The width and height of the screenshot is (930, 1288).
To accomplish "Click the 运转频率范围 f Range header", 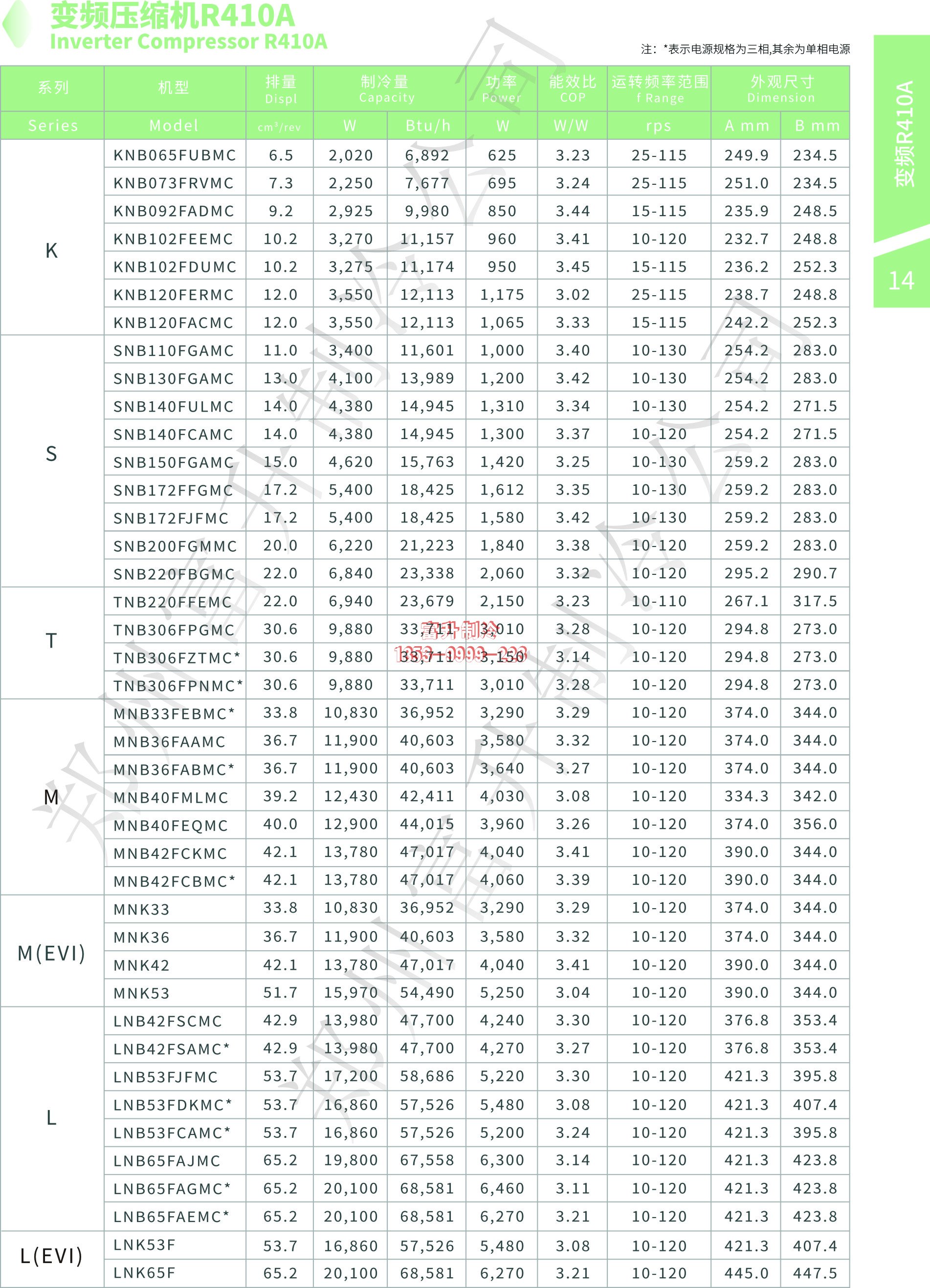I will pos(659,89).
